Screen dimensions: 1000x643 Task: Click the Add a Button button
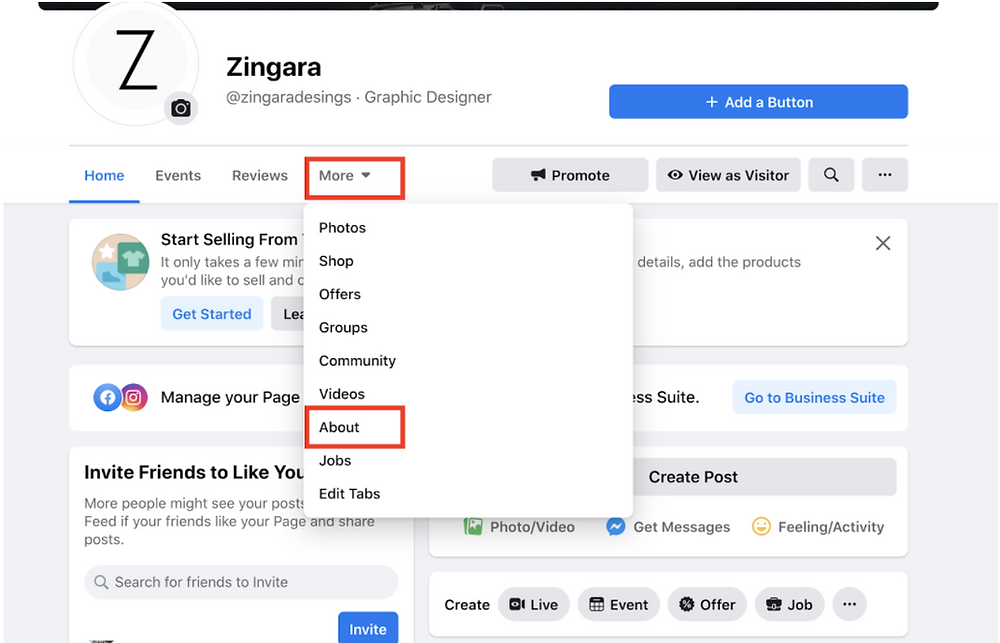click(x=758, y=101)
